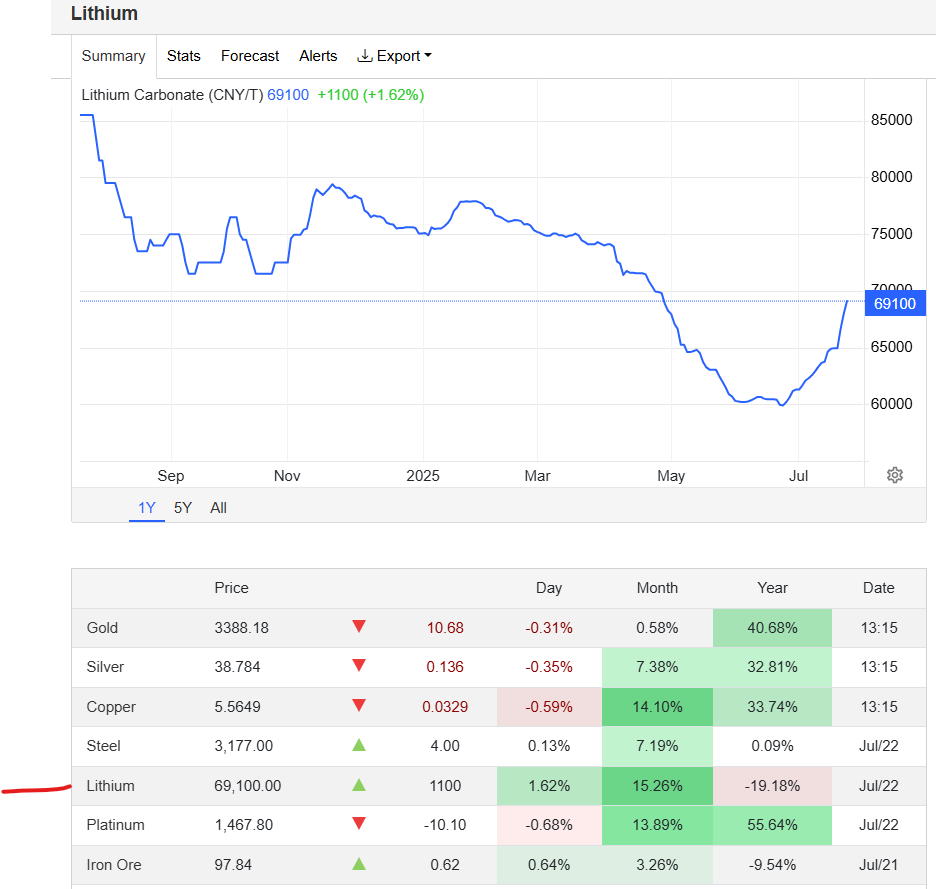Switch chart range to 5Y
Viewport: 936px width, 889px height.
pyautogui.click(x=183, y=508)
